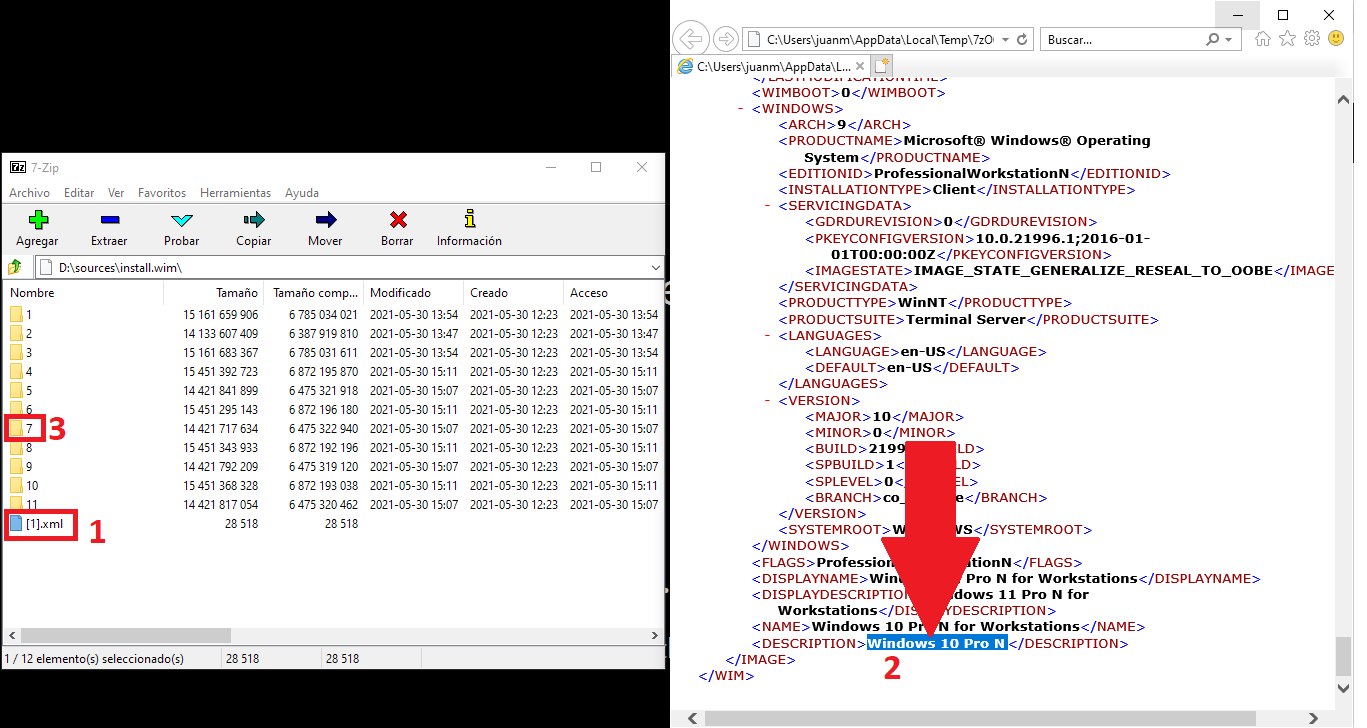Click the Copiar toolbar icon in 7-Zip
The width and height of the screenshot is (1367, 728).
click(253, 219)
